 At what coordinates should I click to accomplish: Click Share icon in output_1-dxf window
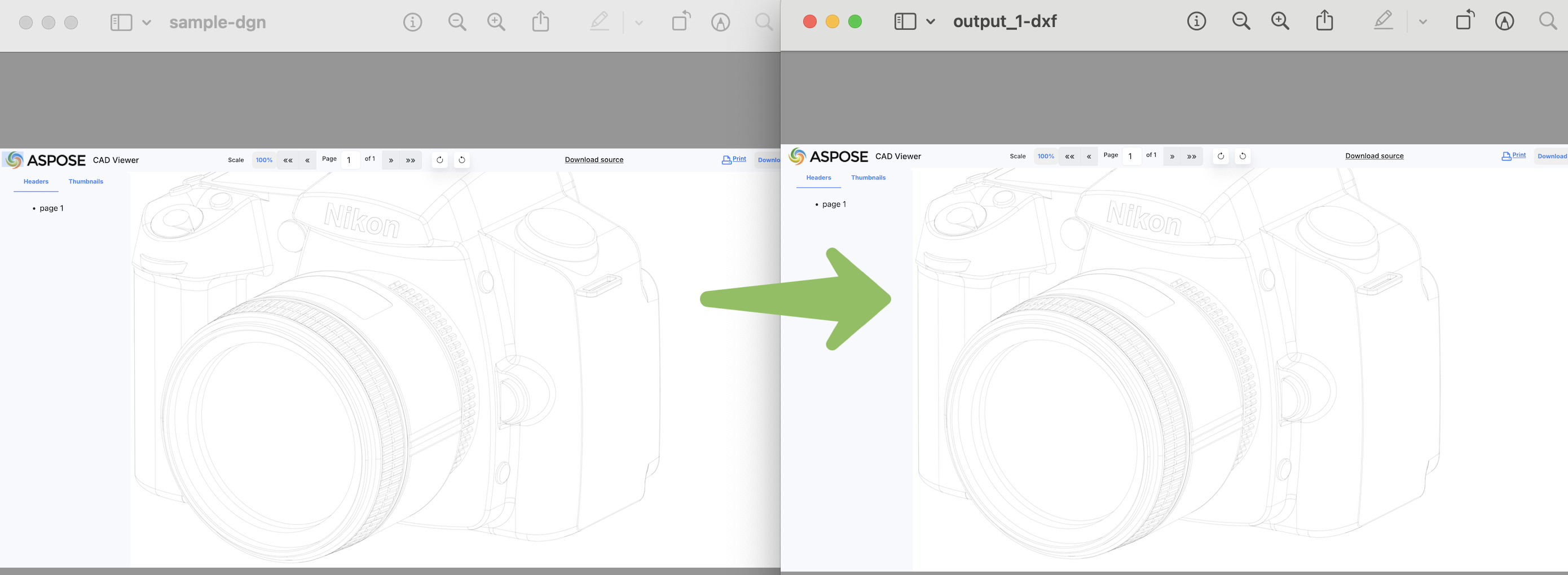[1324, 21]
